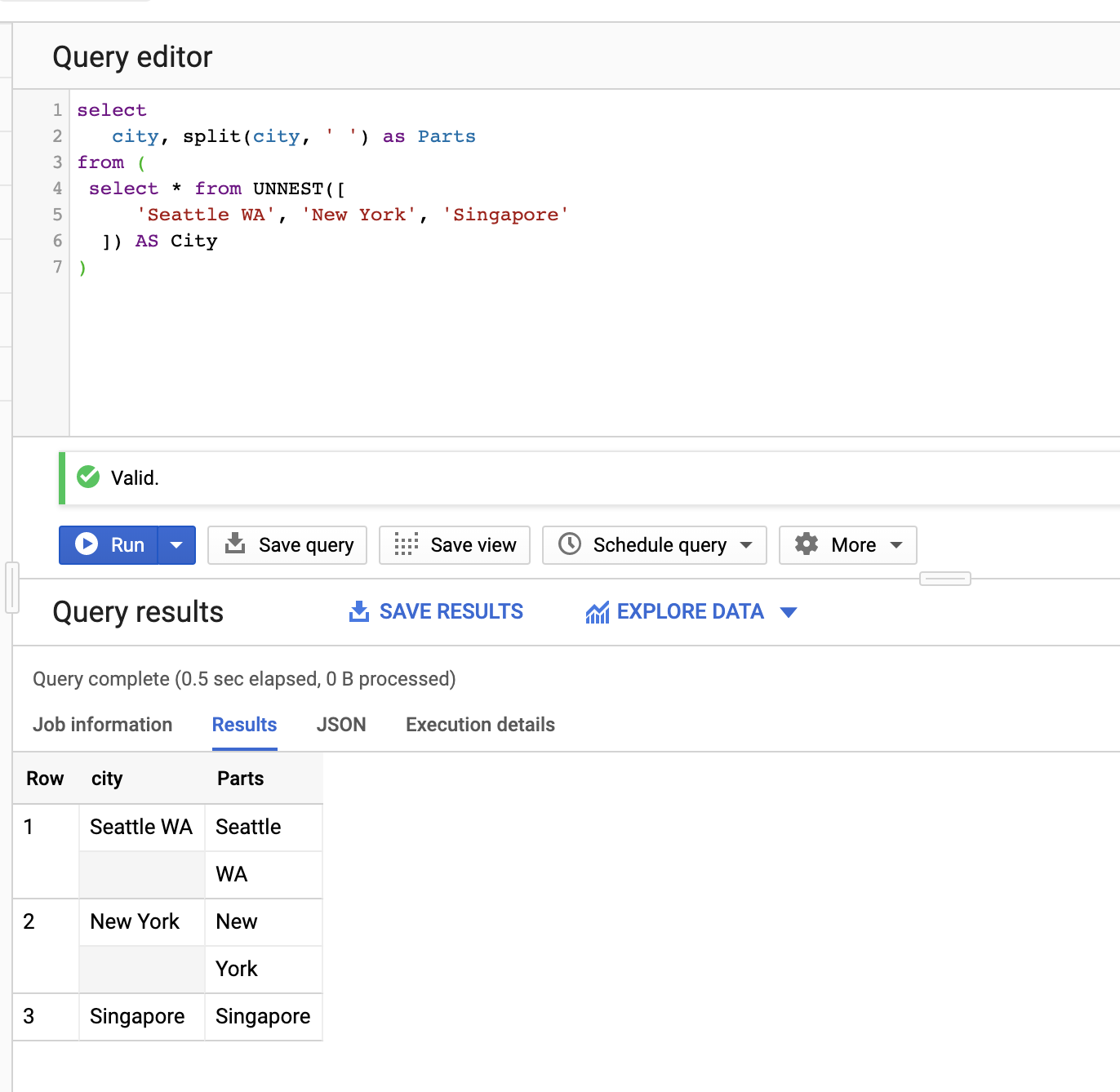1120x1092 pixels.
Task: Click the green Valid checkmark icon
Action: [87, 477]
